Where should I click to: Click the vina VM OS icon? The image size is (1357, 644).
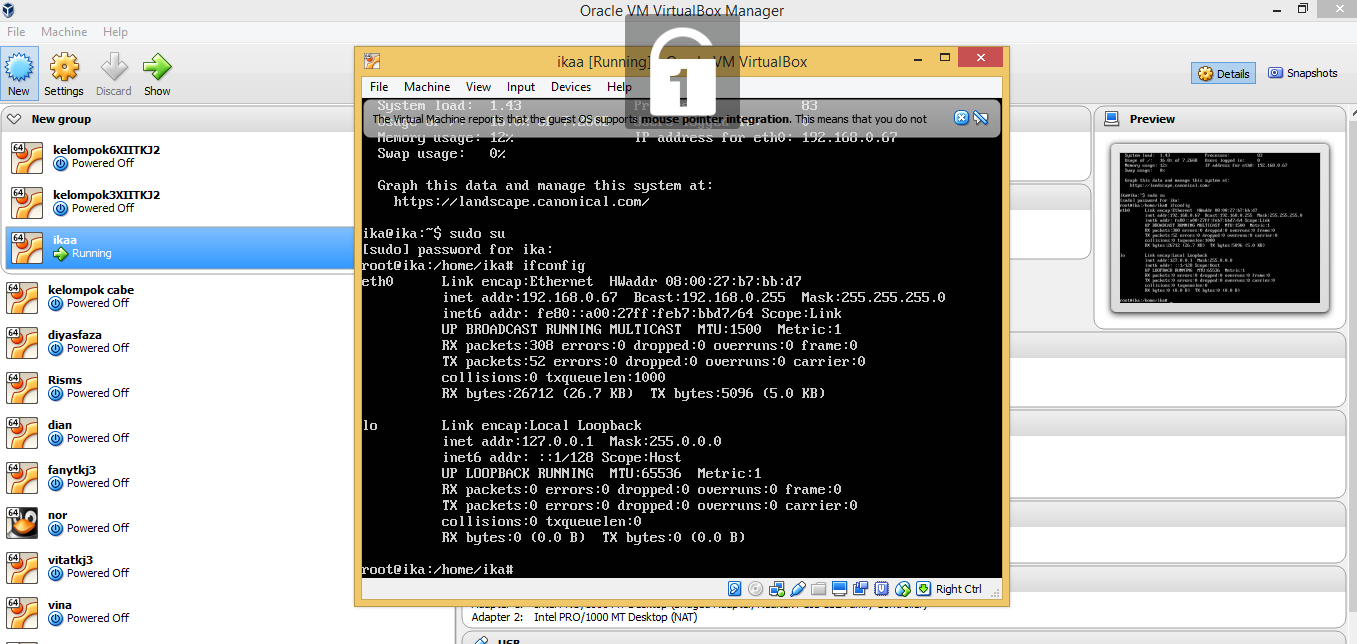(22, 612)
